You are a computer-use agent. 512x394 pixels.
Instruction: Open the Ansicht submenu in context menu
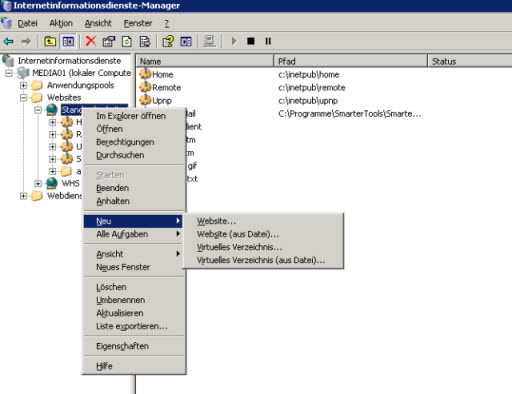tap(133, 254)
